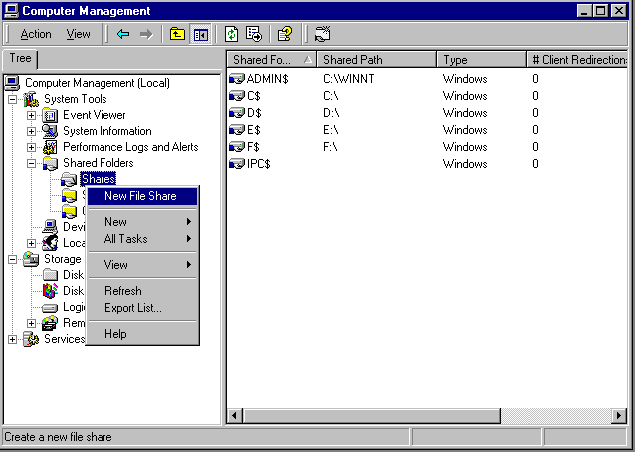Open the View submenu in context menu

[143, 265]
